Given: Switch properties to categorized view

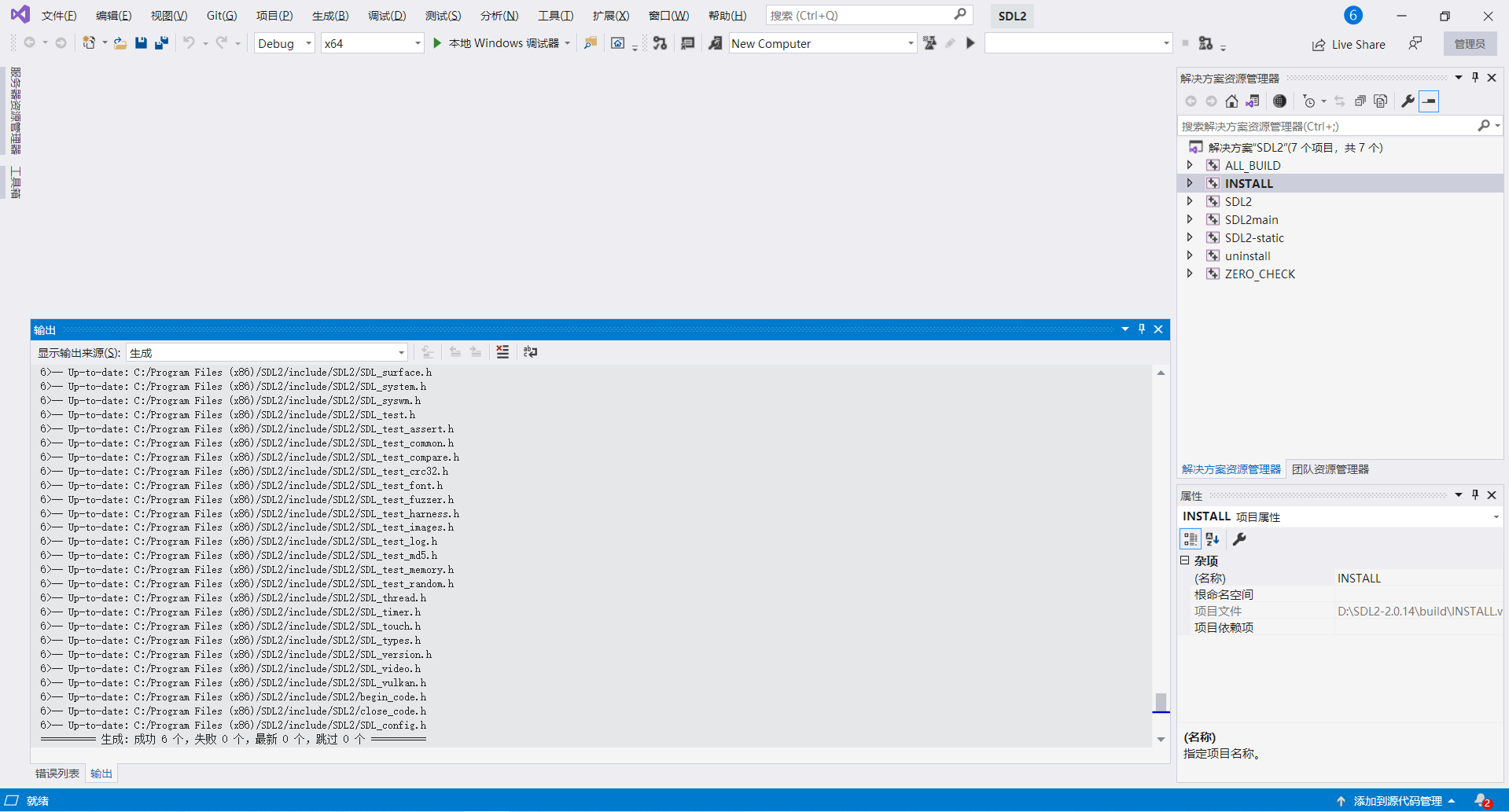Looking at the screenshot, I should click(1190, 539).
